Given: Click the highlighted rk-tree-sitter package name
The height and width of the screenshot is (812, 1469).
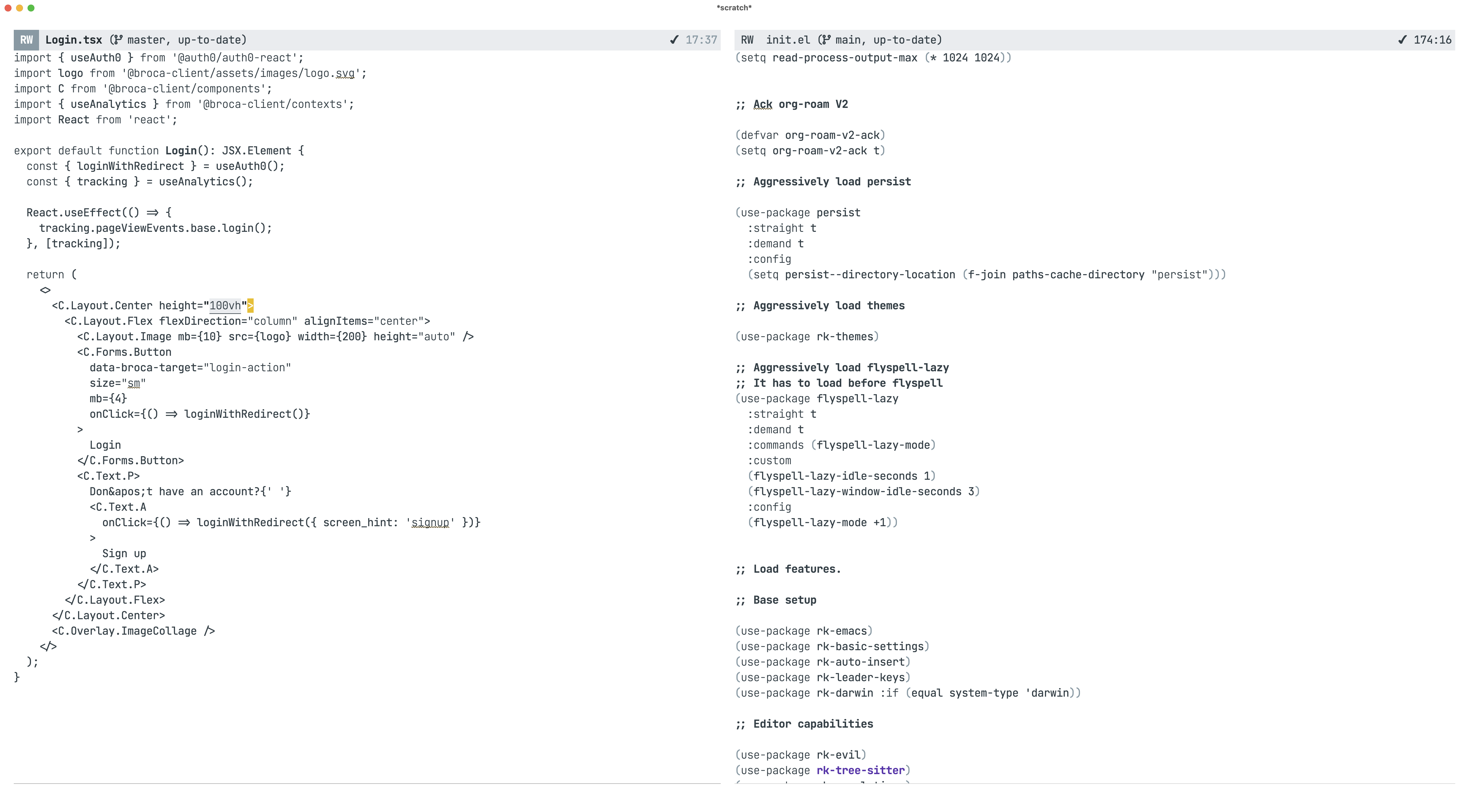Looking at the screenshot, I should [x=860, y=770].
